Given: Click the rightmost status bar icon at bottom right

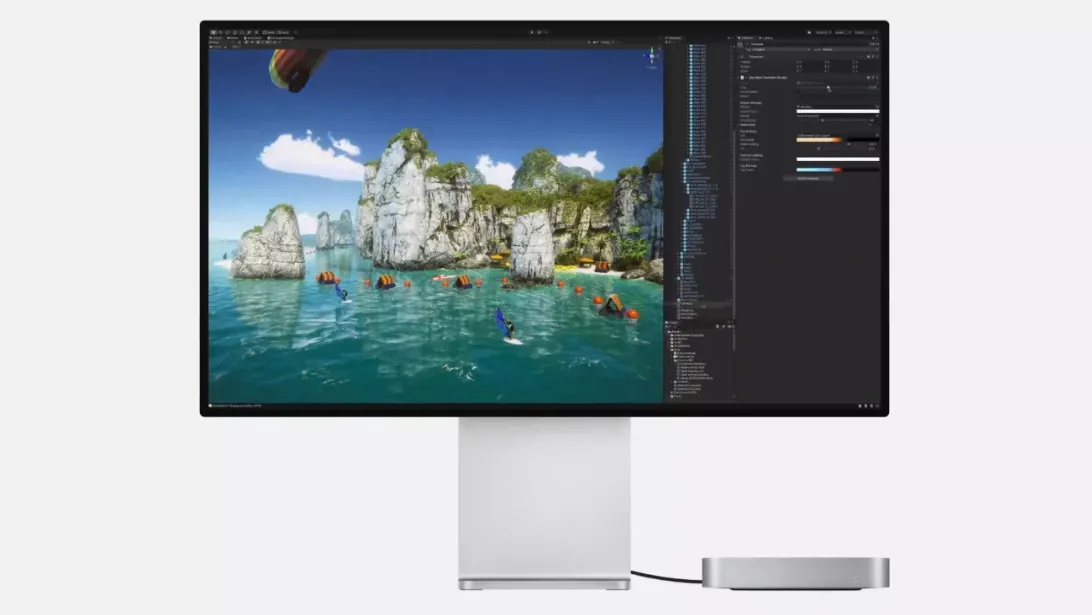Looking at the screenshot, I should coord(877,406).
